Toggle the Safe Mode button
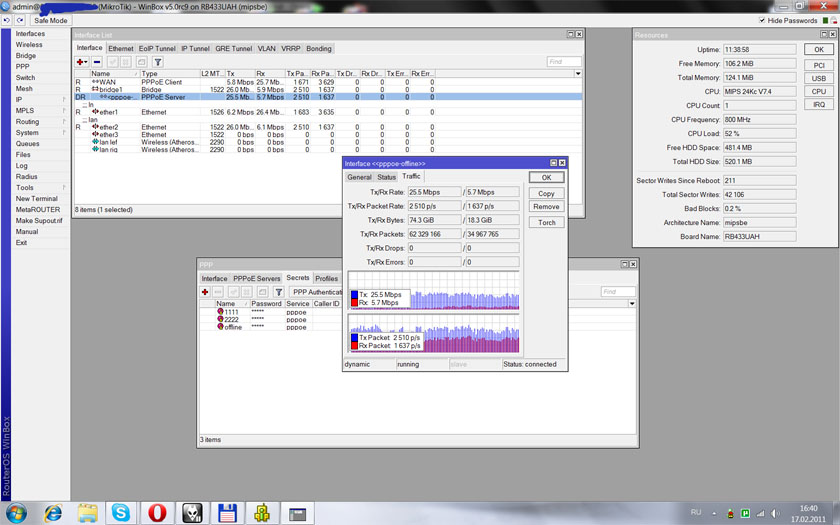Screen dimensions: 840x525 [x=51, y=20]
